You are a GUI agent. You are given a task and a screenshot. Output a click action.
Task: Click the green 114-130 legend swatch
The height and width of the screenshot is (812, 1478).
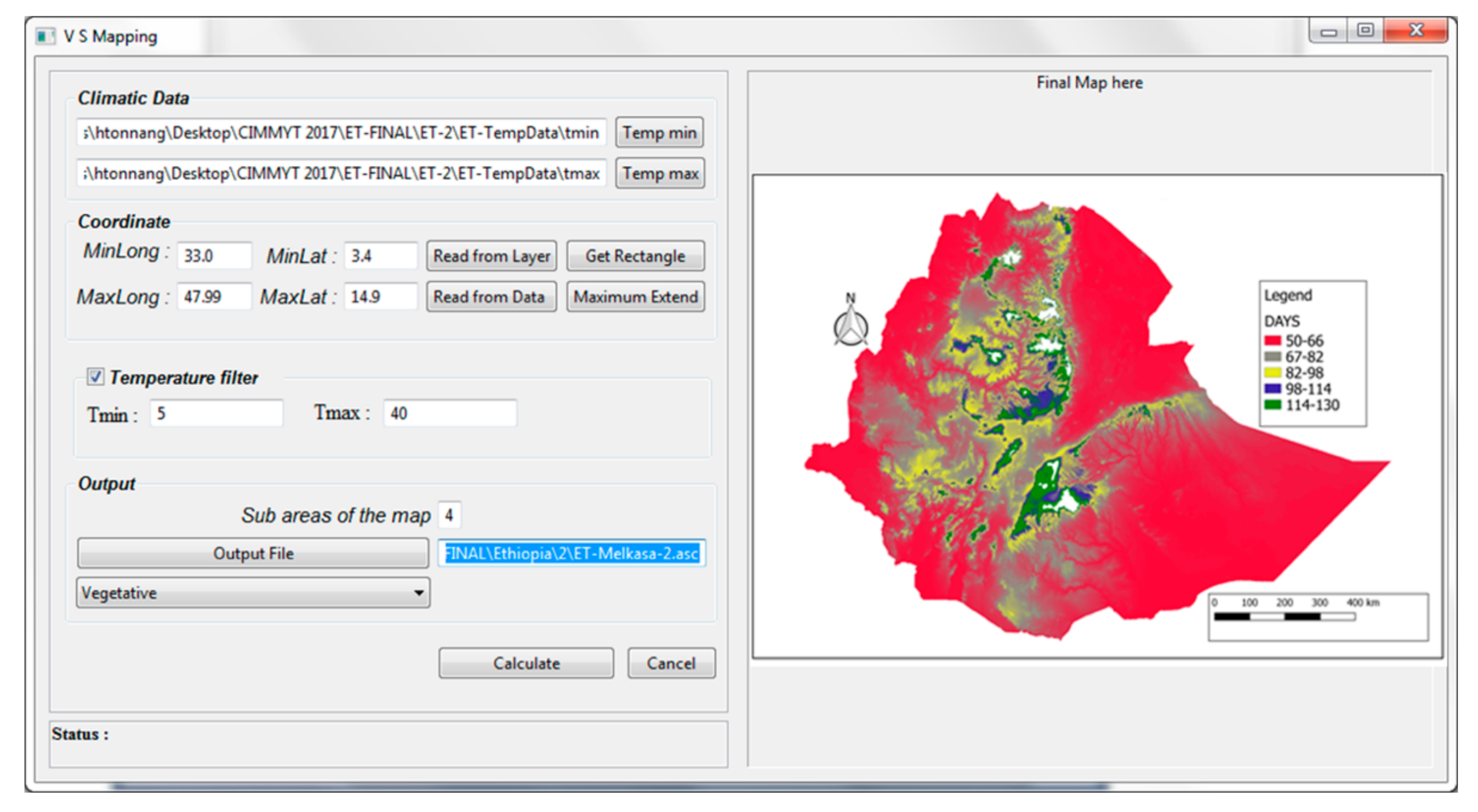click(1272, 404)
